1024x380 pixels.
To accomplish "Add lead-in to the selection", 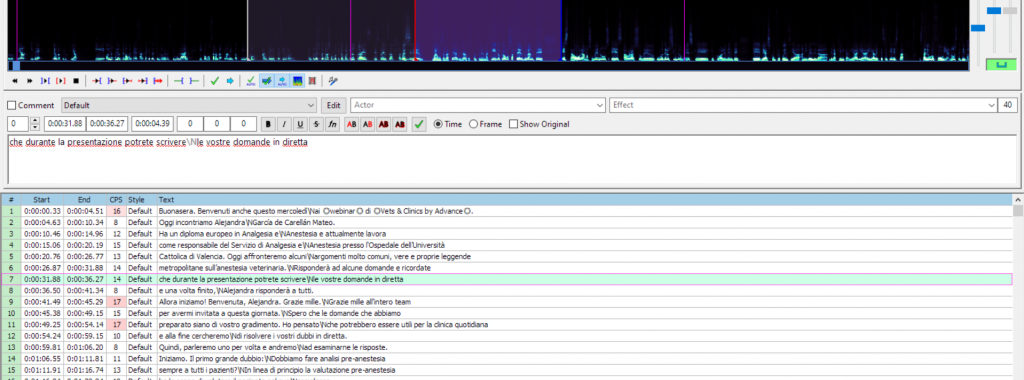I will (178, 81).
